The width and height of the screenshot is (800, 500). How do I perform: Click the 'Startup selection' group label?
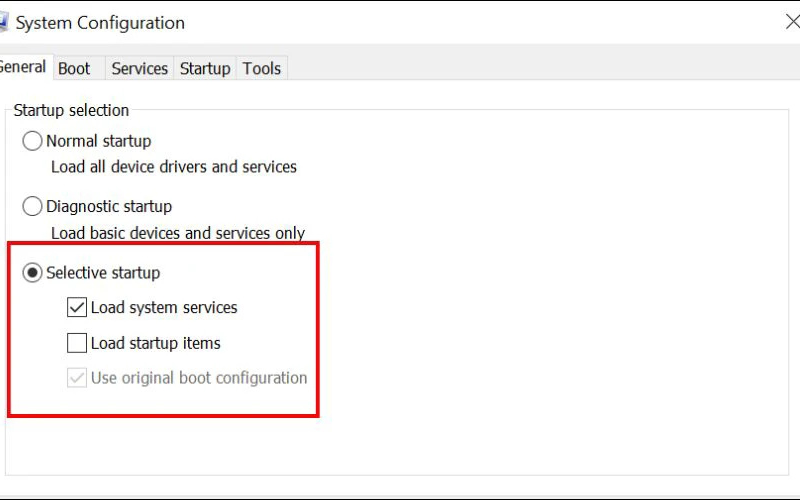pyautogui.click(x=71, y=110)
